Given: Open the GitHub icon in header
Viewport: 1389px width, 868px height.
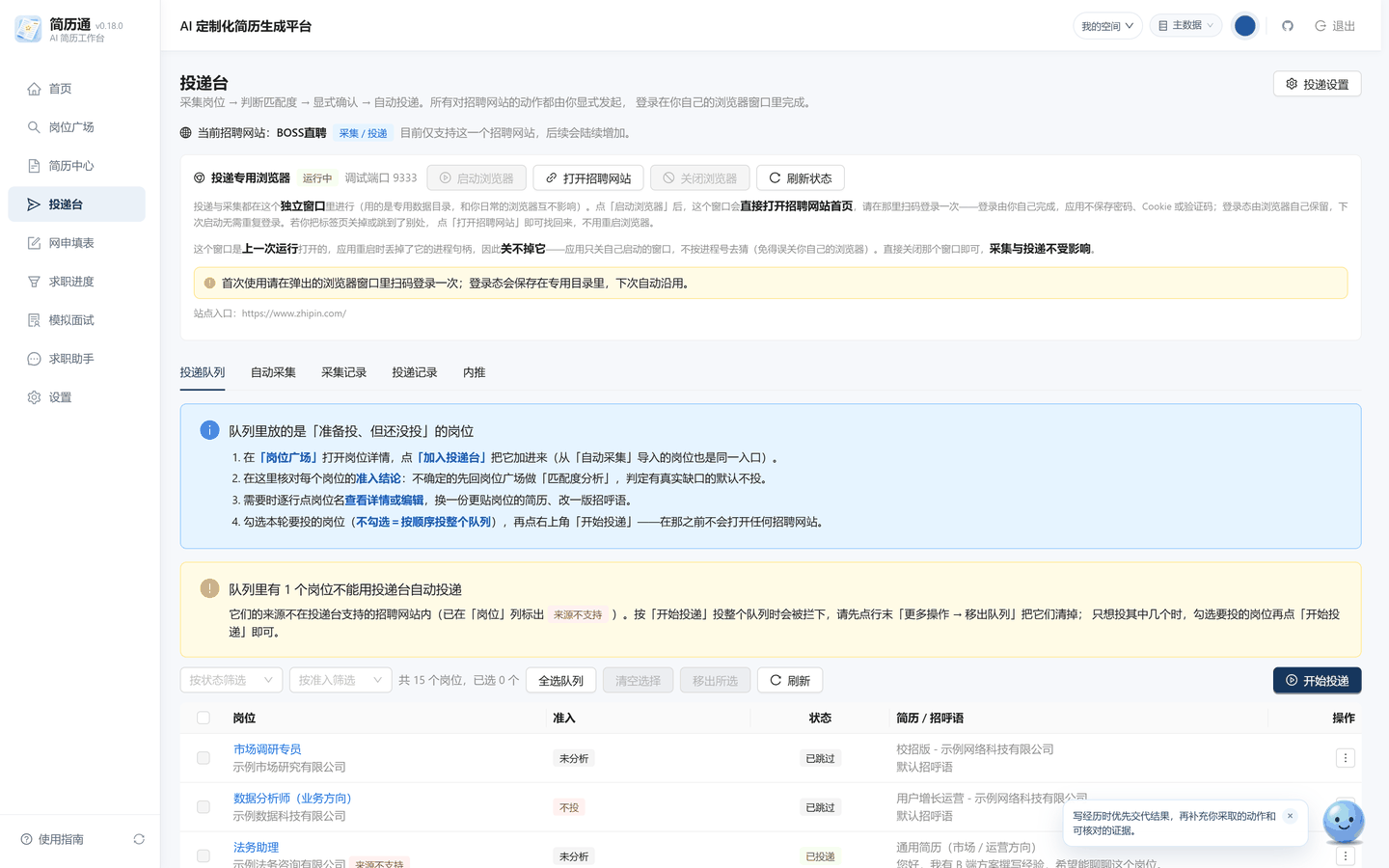Looking at the screenshot, I should coord(1287,26).
